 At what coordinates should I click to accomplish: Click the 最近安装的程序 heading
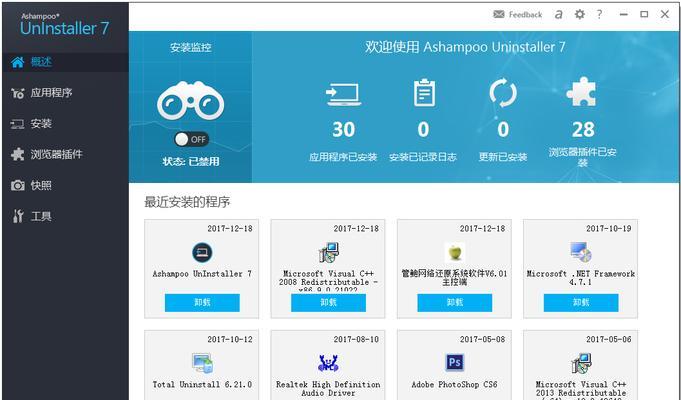[187, 202]
